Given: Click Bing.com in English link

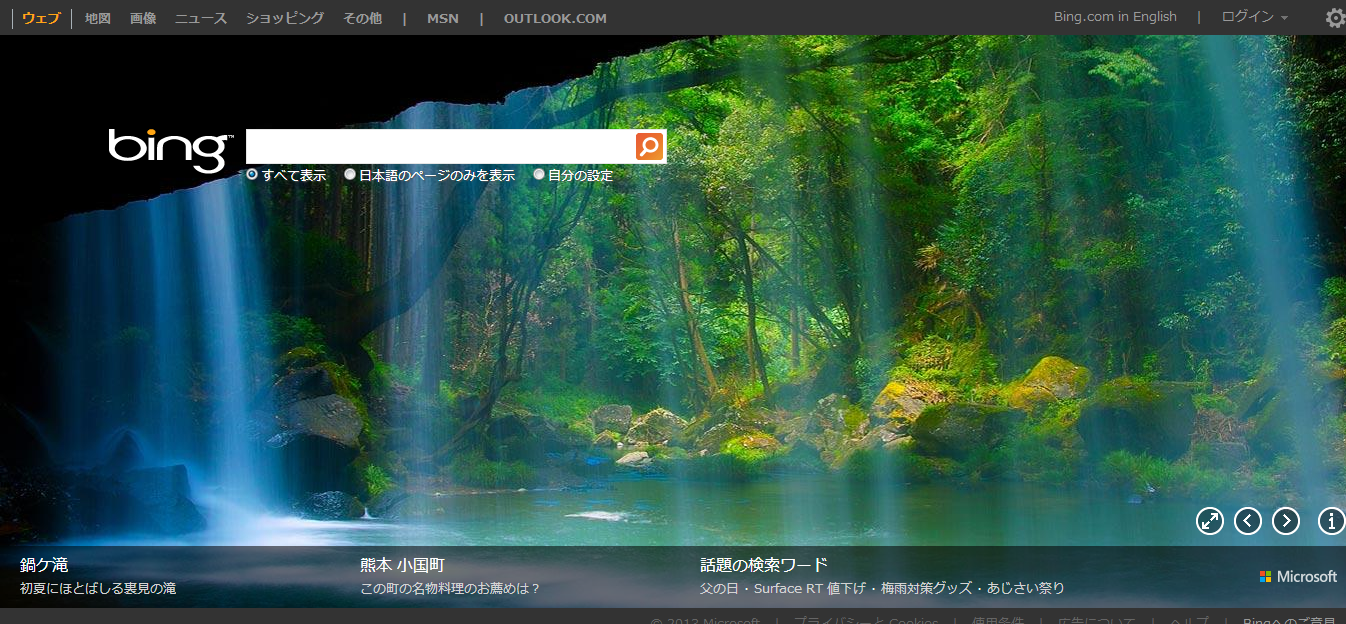Looking at the screenshot, I should click(1115, 17).
